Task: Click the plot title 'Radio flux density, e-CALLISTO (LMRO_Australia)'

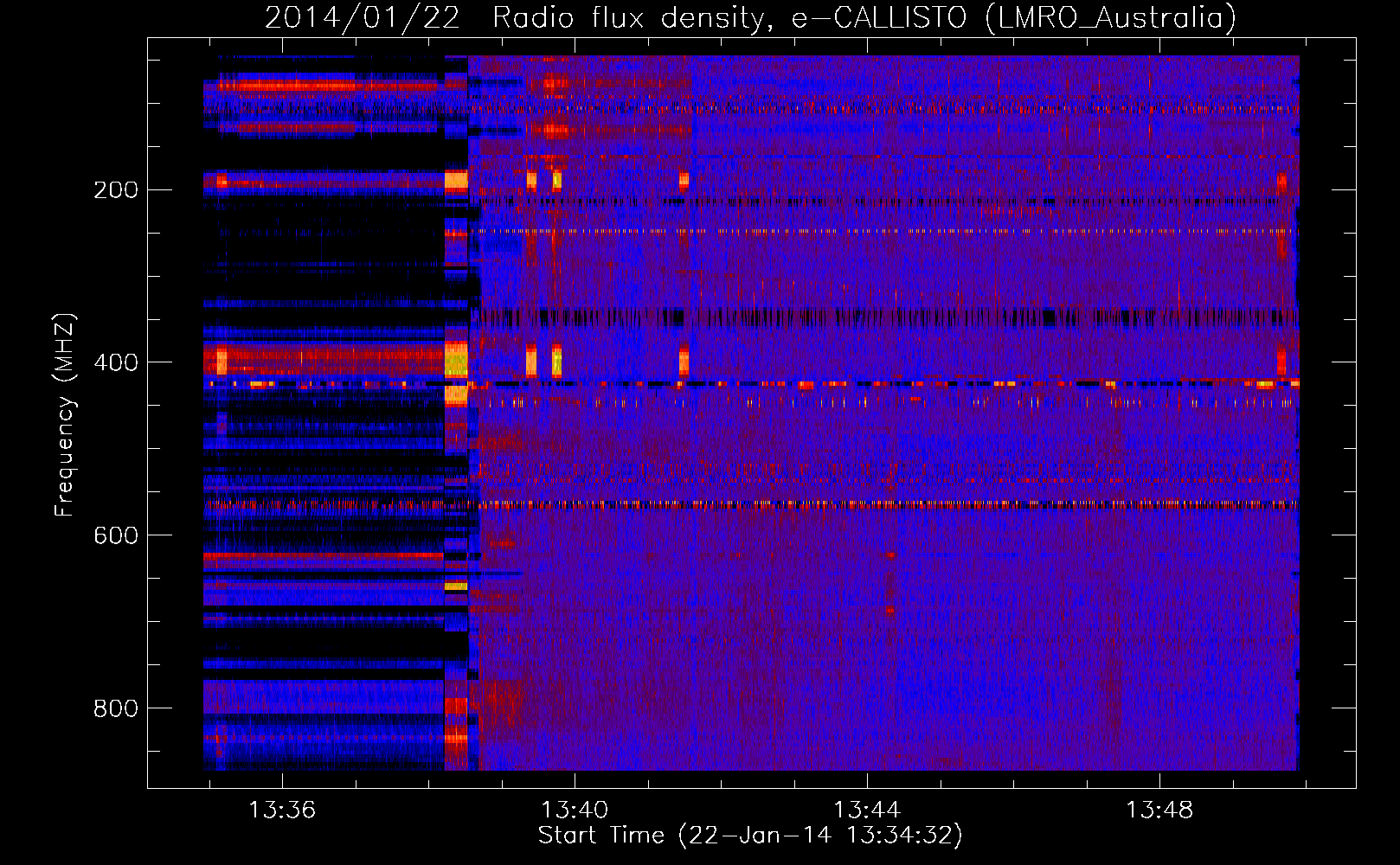Action: point(864,17)
